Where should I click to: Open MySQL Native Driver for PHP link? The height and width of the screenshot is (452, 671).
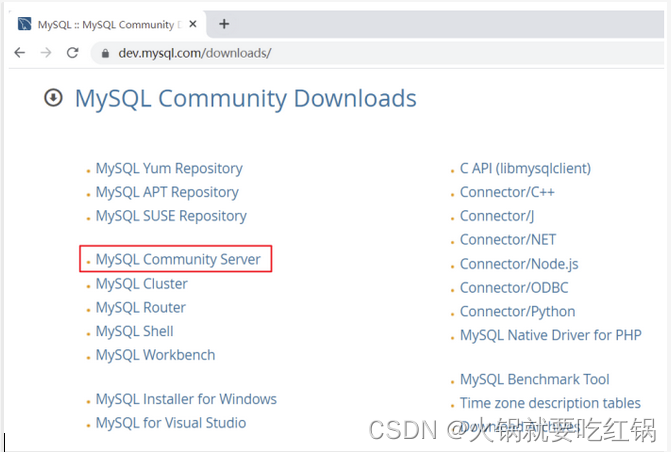[551, 335]
